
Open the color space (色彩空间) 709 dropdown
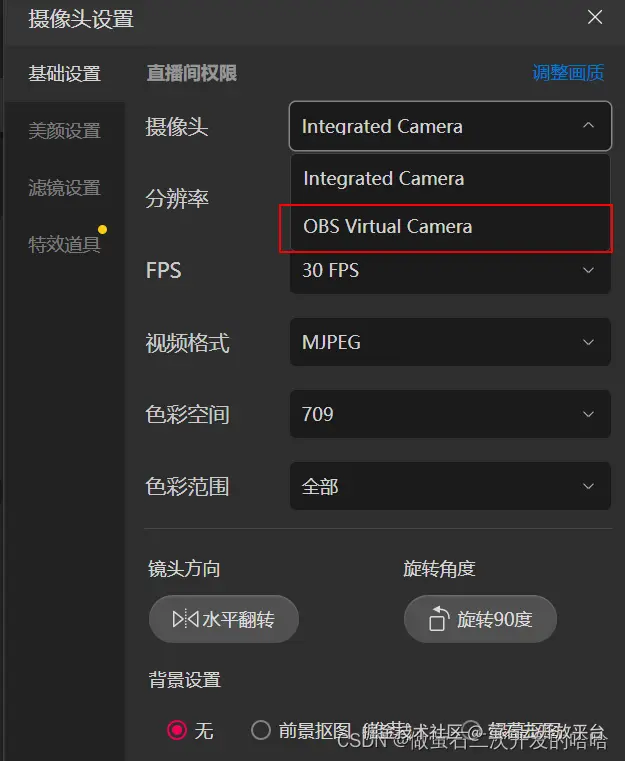[450, 414]
